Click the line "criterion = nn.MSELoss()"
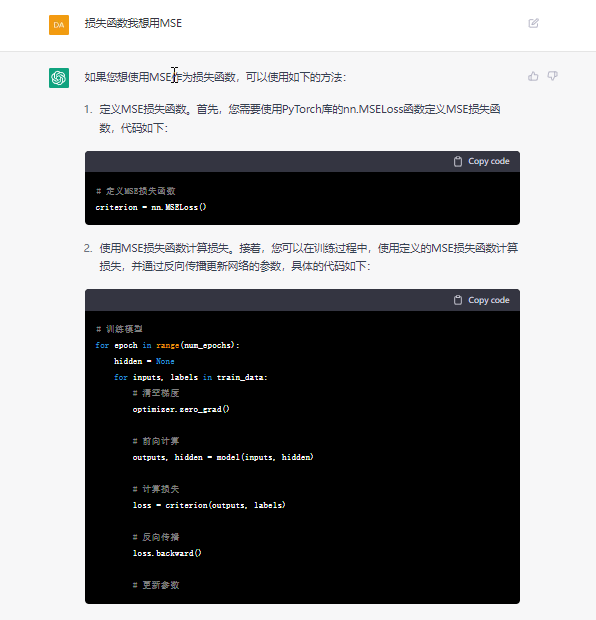Viewport: 596px width, 620px height. 151,207
